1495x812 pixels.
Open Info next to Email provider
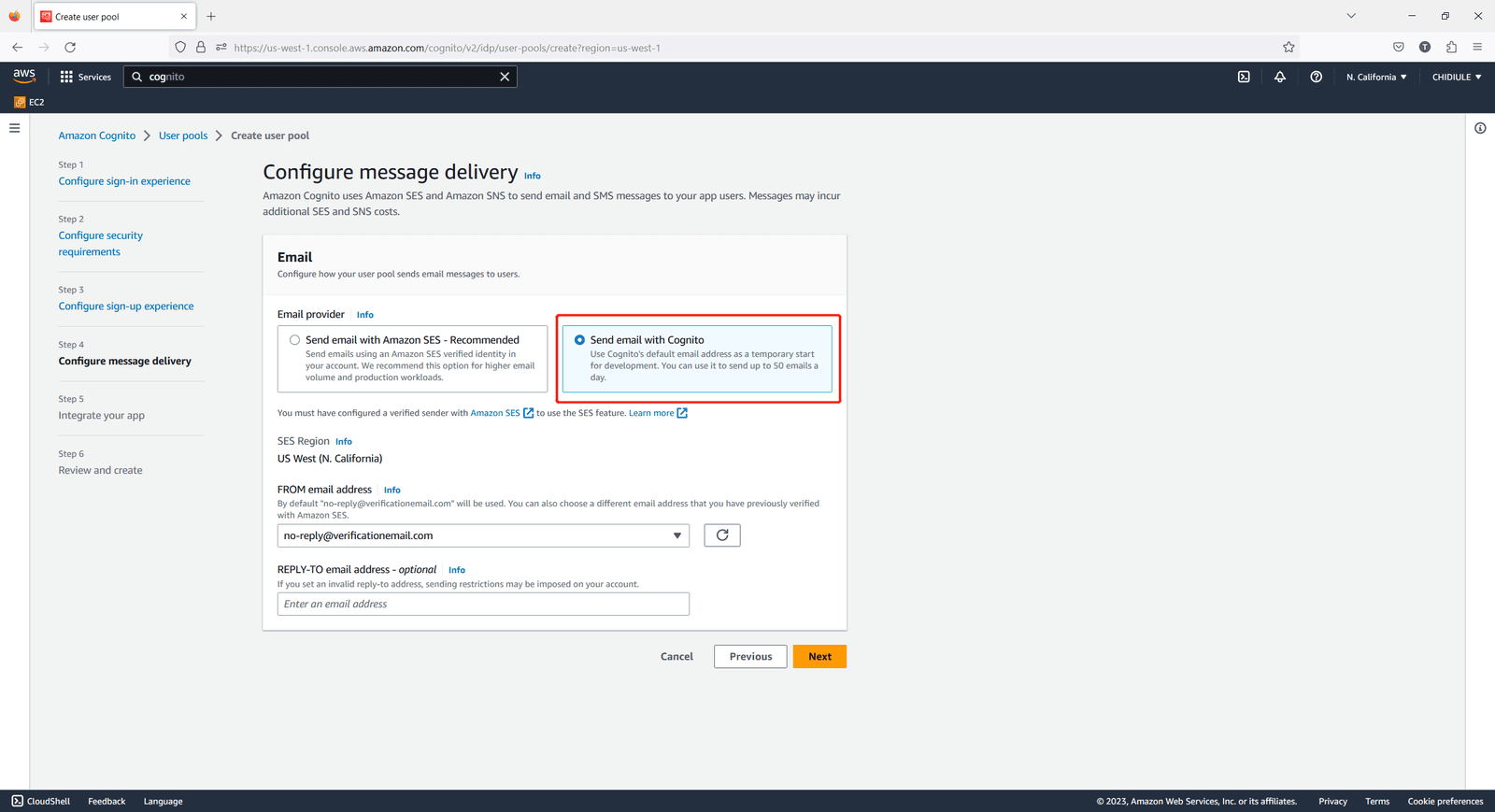pyautogui.click(x=365, y=315)
